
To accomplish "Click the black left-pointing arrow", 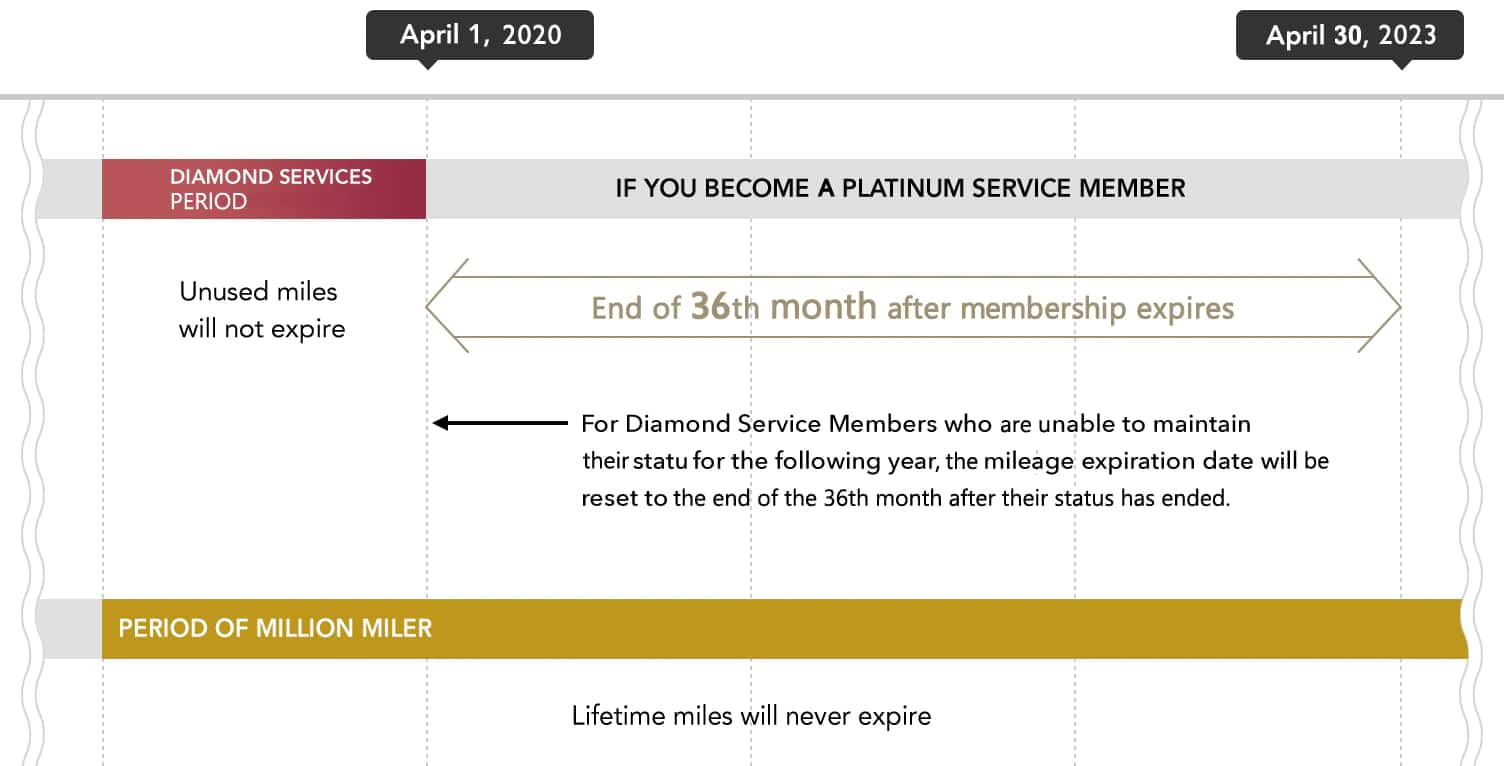I will click(500, 424).
